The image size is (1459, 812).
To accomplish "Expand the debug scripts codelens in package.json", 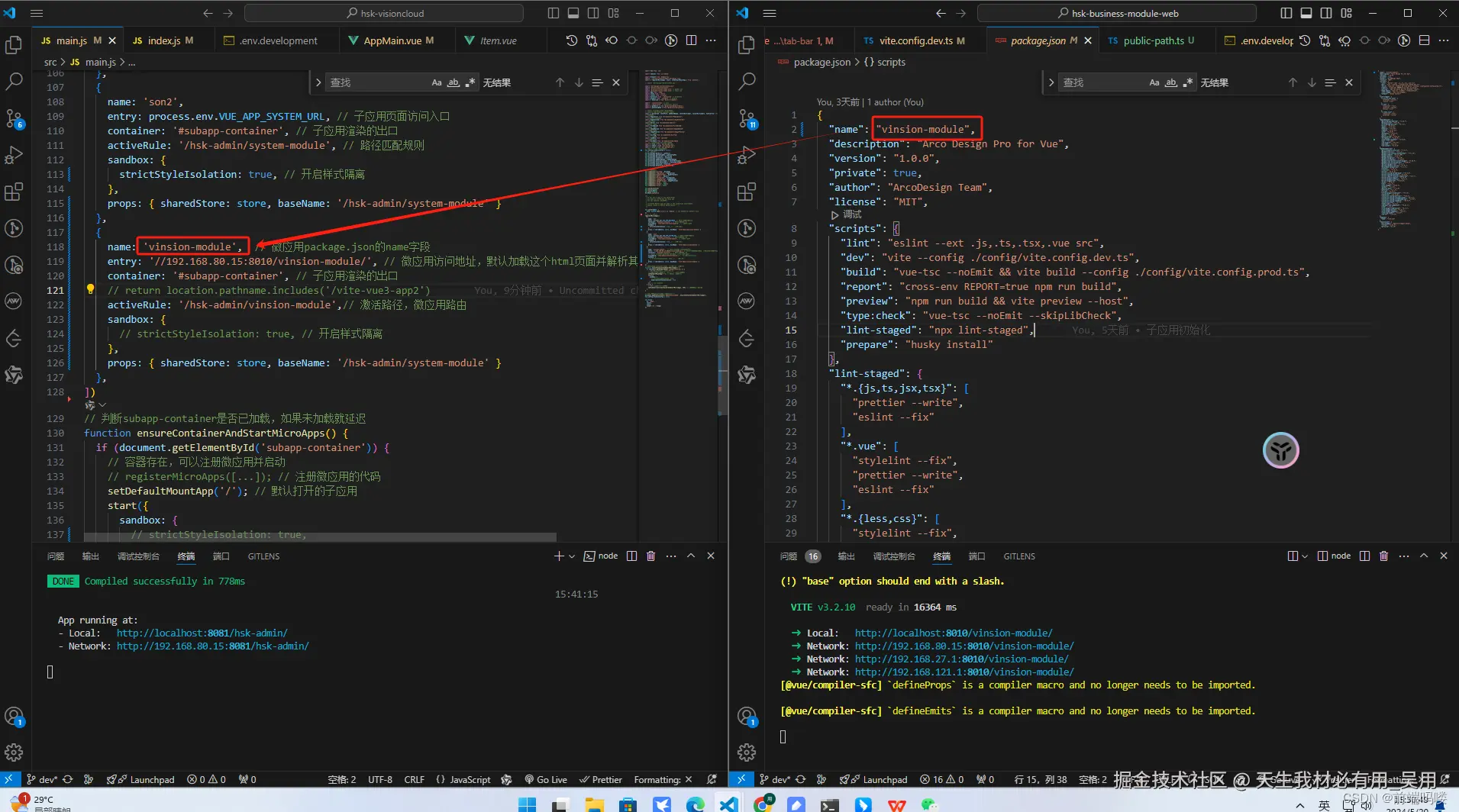I will point(847,214).
